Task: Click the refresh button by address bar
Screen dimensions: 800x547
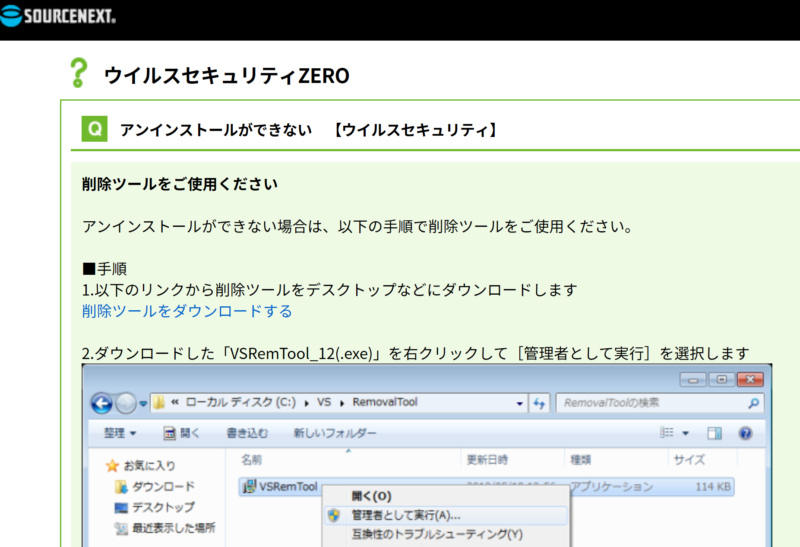Action: tap(539, 403)
